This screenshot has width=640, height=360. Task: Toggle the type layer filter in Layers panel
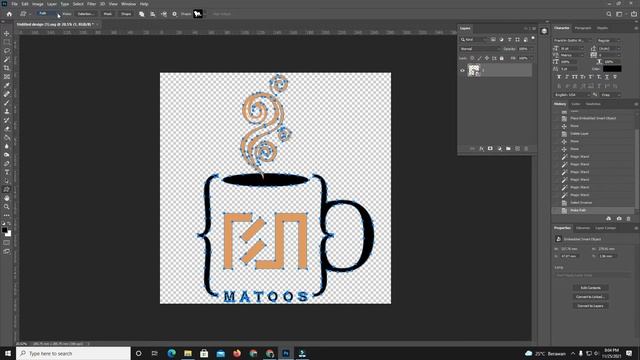[x=509, y=40]
